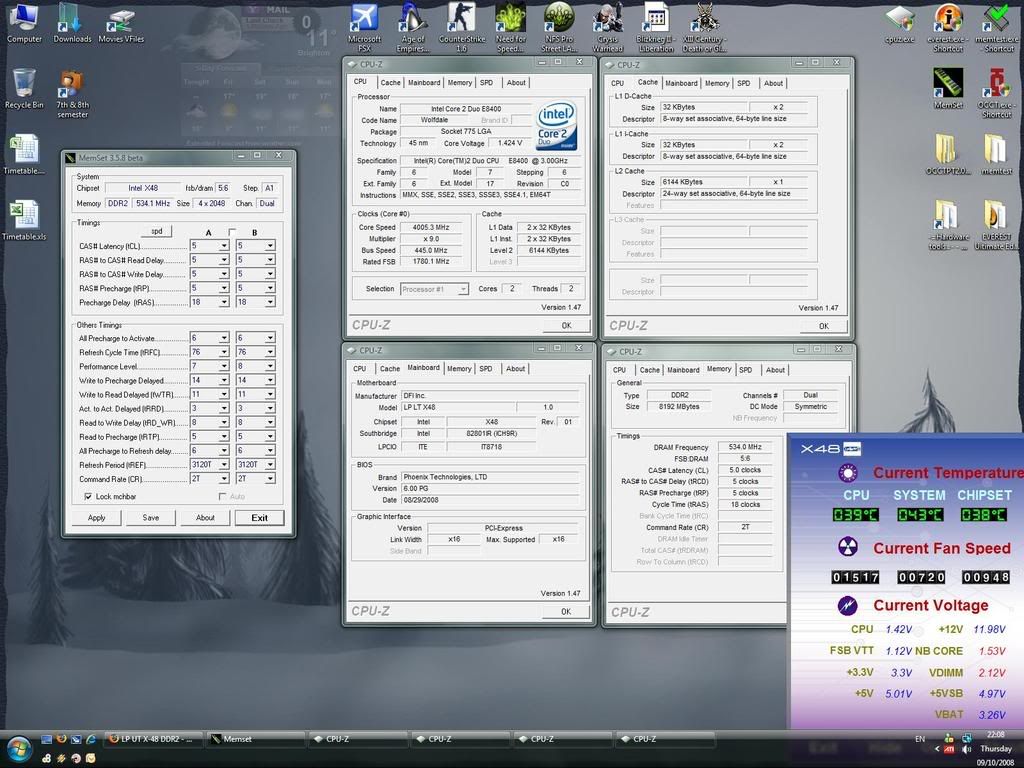Open the Downloads desktop shortcut
Screen dimensions: 1024x768
(72, 22)
